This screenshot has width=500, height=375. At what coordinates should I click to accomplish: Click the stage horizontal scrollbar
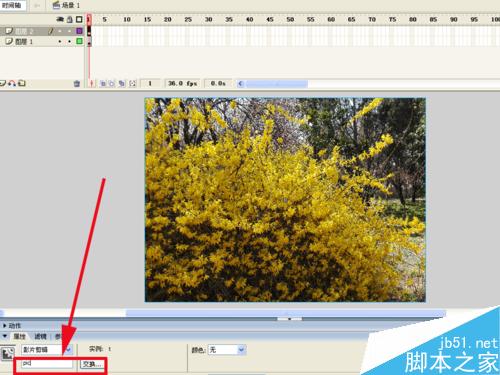(x=286, y=313)
